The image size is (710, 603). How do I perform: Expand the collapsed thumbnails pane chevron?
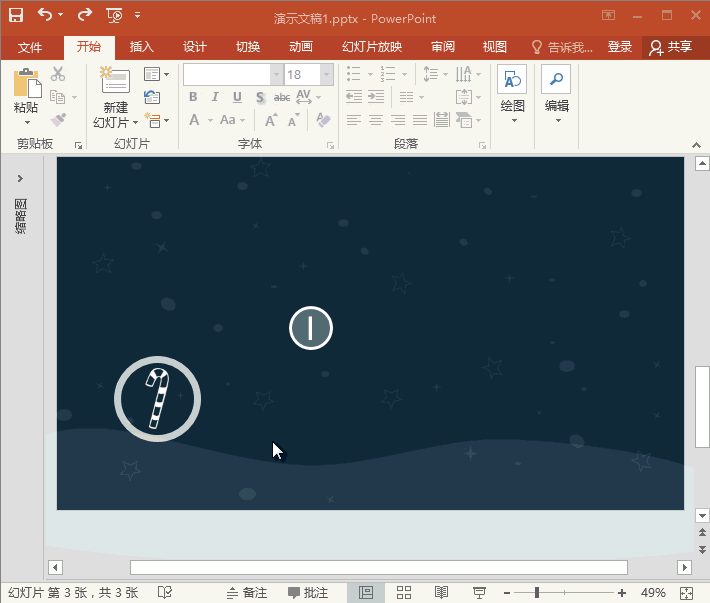point(20,178)
